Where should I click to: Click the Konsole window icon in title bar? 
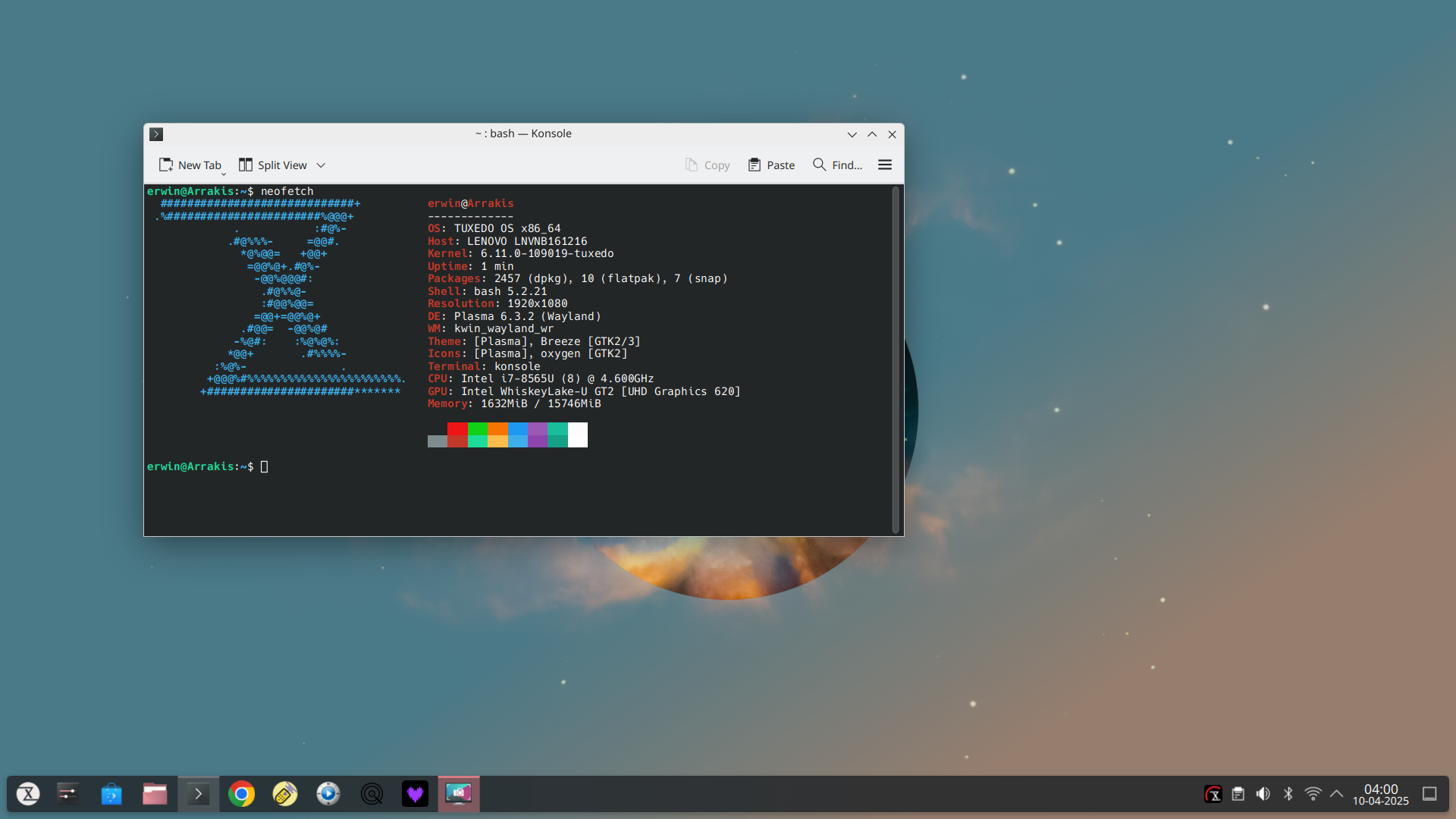click(x=156, y=134)
